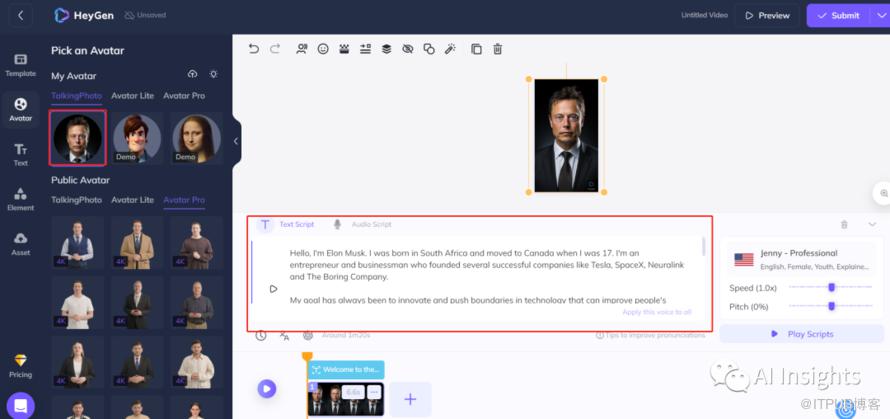Adjust the Speed slider handle

pyautogui.click(x=831, y=288)
